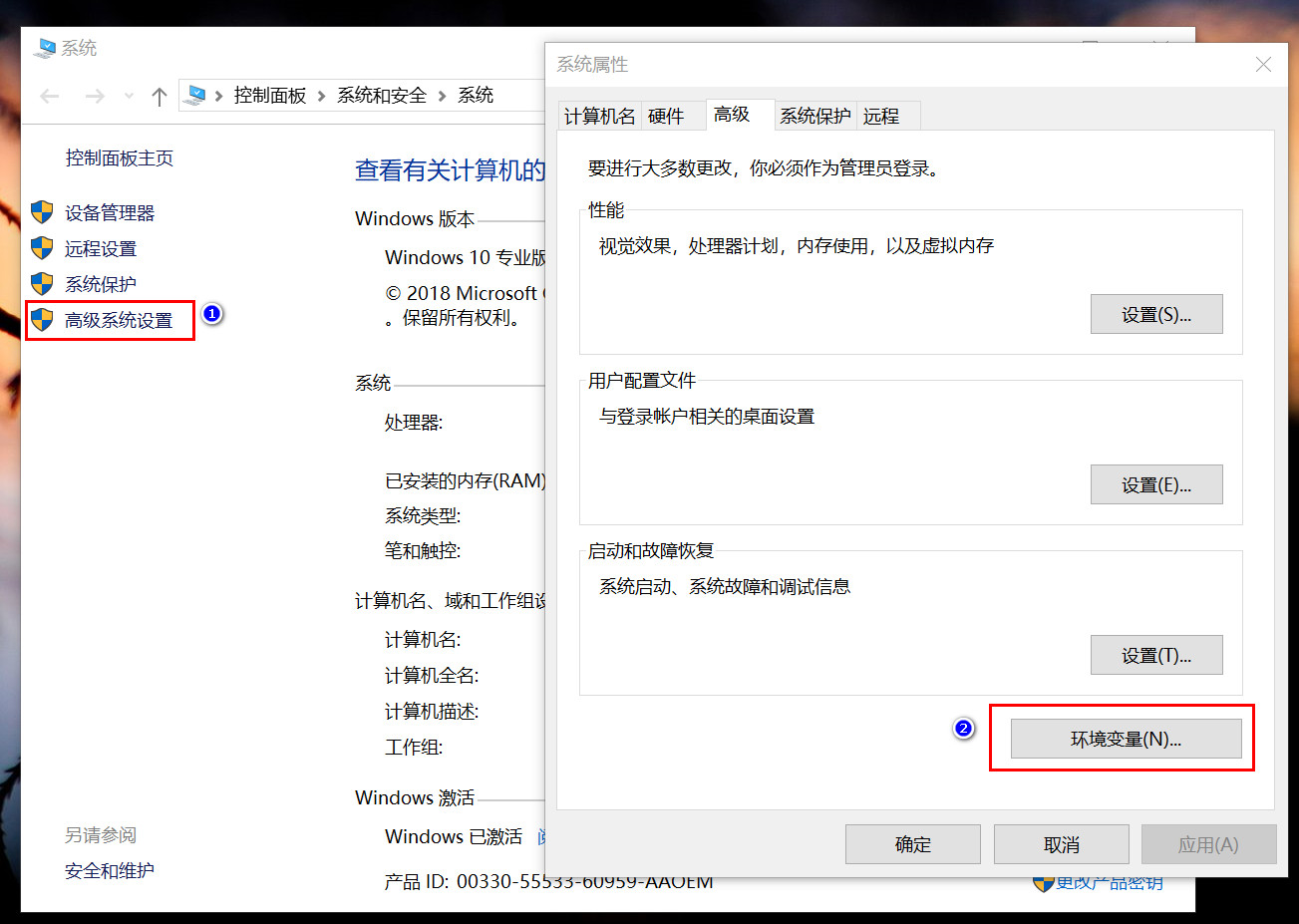This screenshot has height=924, width=1299.
Task: Click 设置(S)... in the 性能 section
Action: click(x=1156, y=314)
